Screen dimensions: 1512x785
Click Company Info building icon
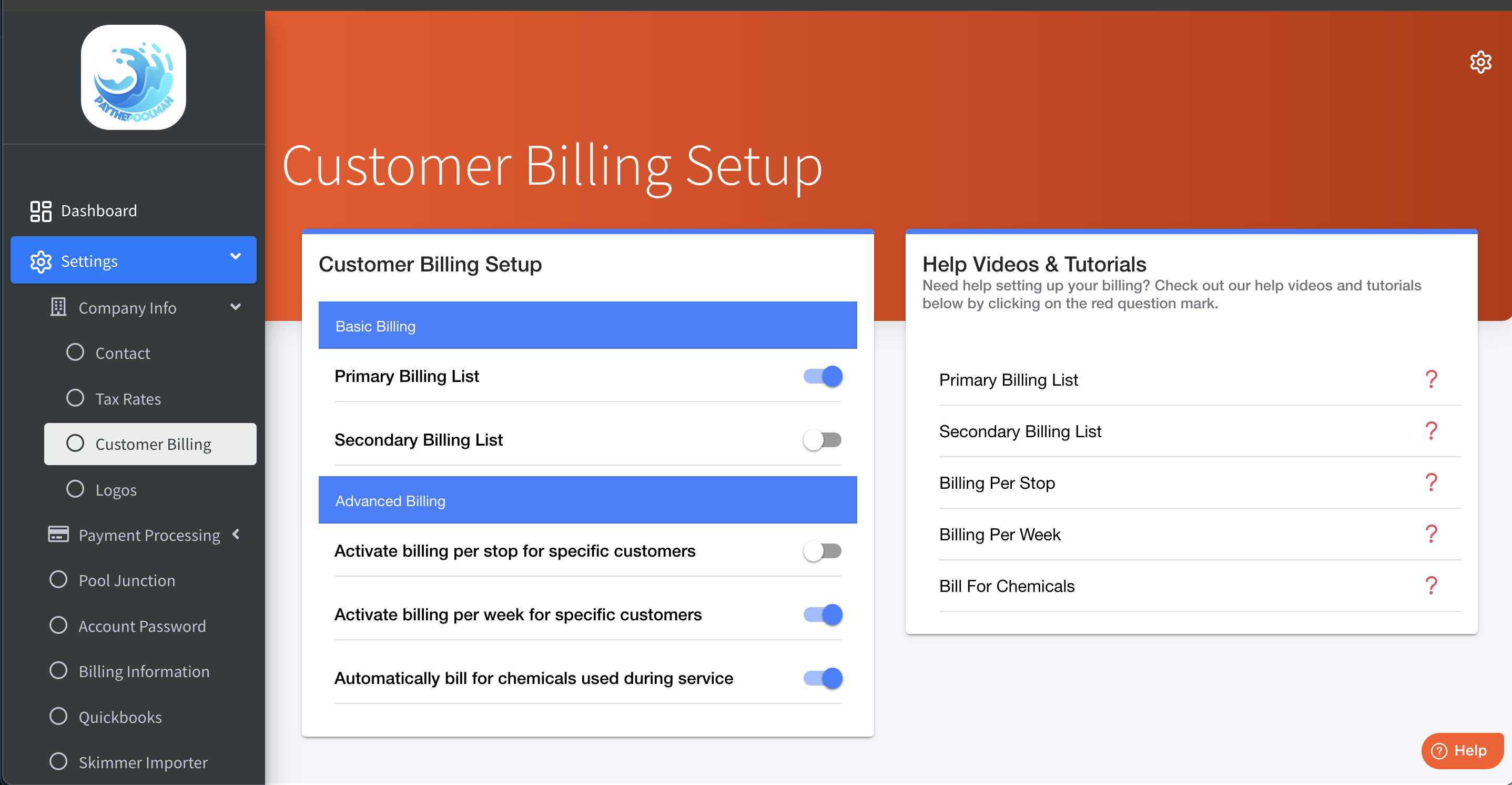pyautogui.click(x=58, y=307)
